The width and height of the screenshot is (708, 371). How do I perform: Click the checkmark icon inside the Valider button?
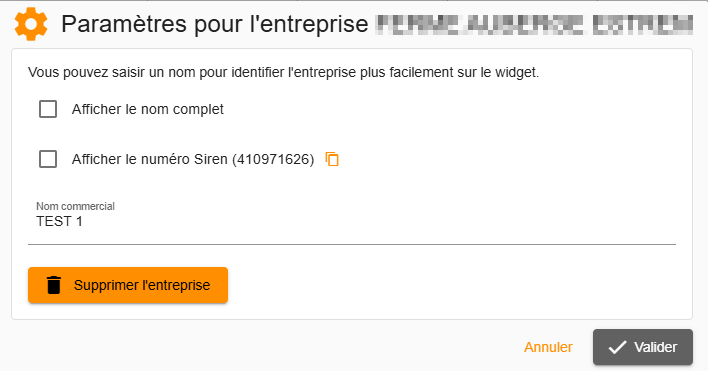pyautogui.click(x=617, y=347)
